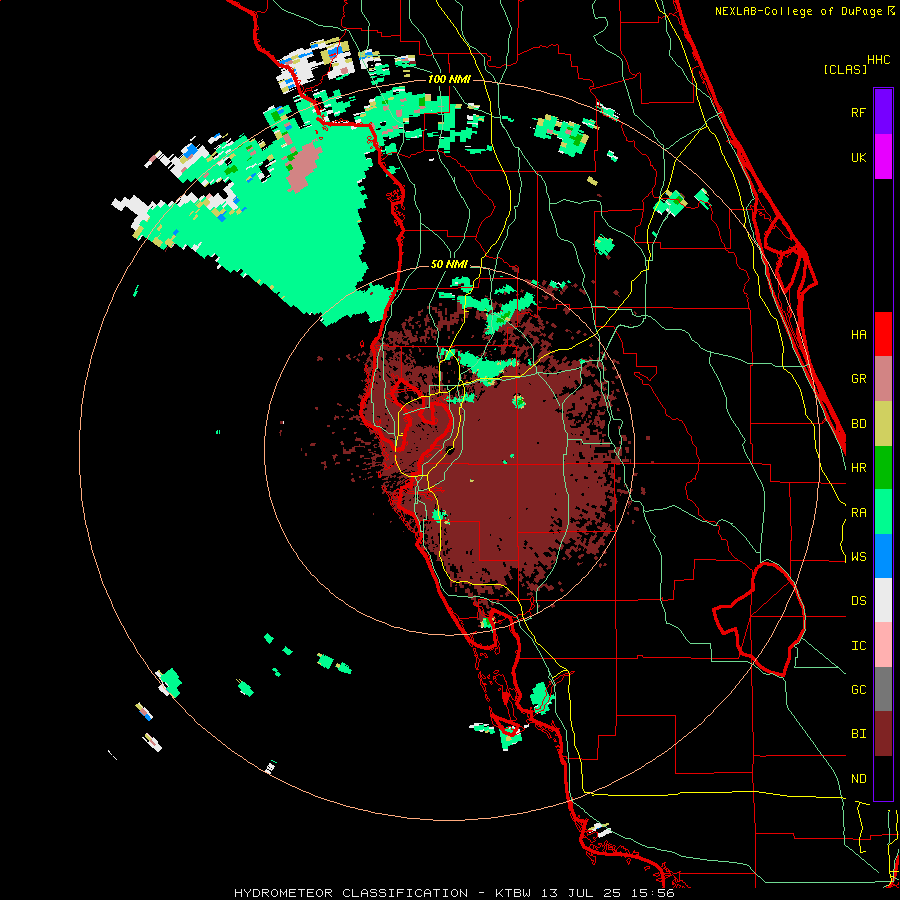Click the 'RA' legend label
The width and height of the screenshot is (900, 900).
858,513
